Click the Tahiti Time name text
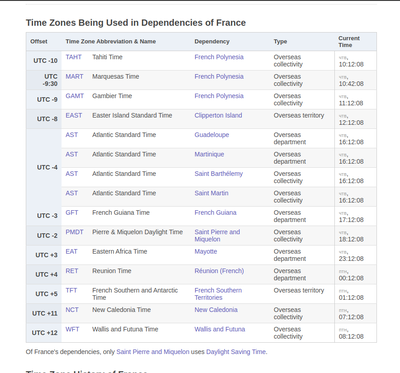 click(x=107, y=57)
